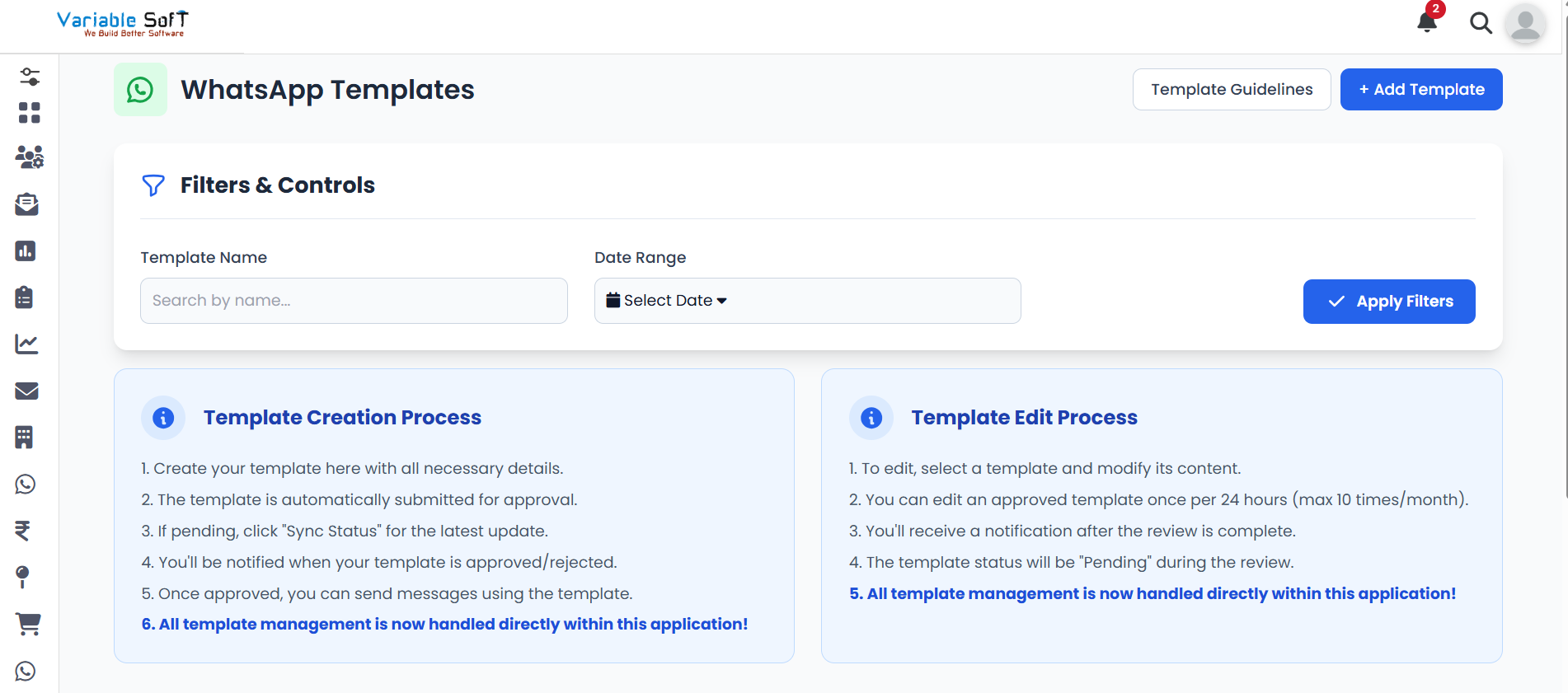
Task: Click the dashboard grid icon in sidebar
Action: (30, 113)
